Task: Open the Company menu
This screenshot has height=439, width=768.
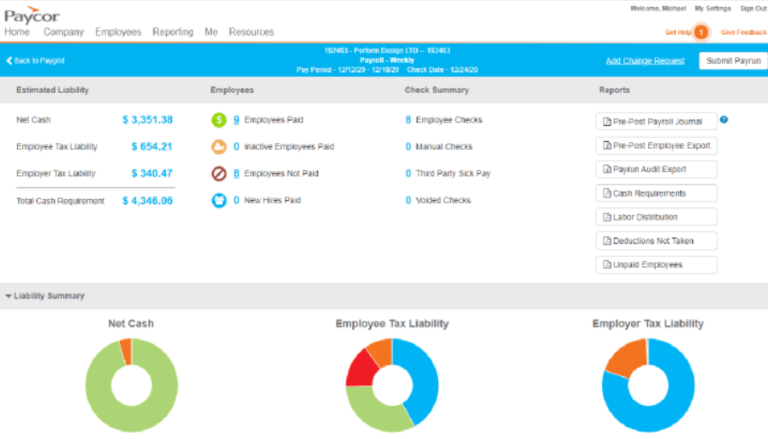Action: [x=63, y=32]
